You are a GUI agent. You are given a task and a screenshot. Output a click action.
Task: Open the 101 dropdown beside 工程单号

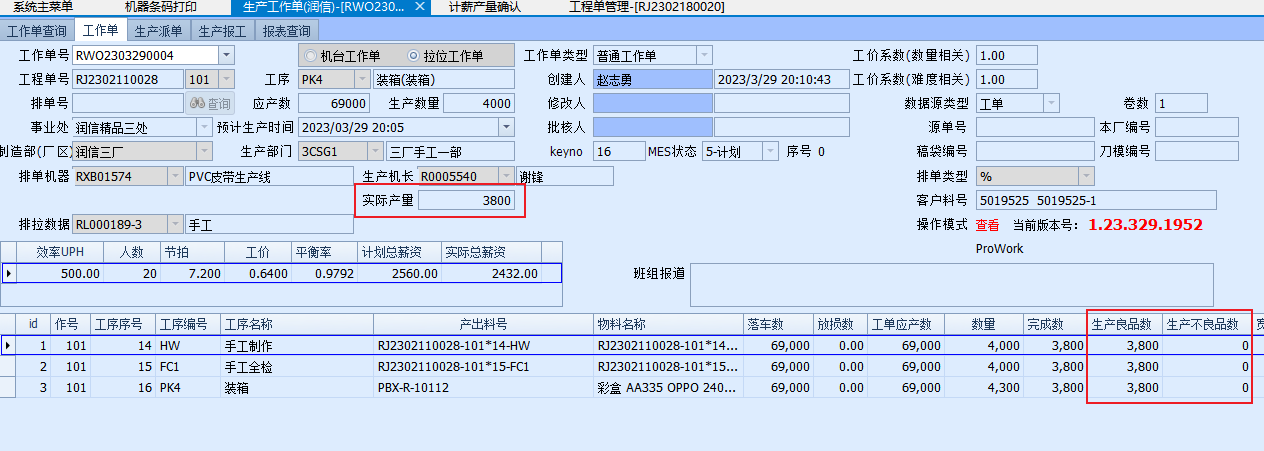point(227,79)
